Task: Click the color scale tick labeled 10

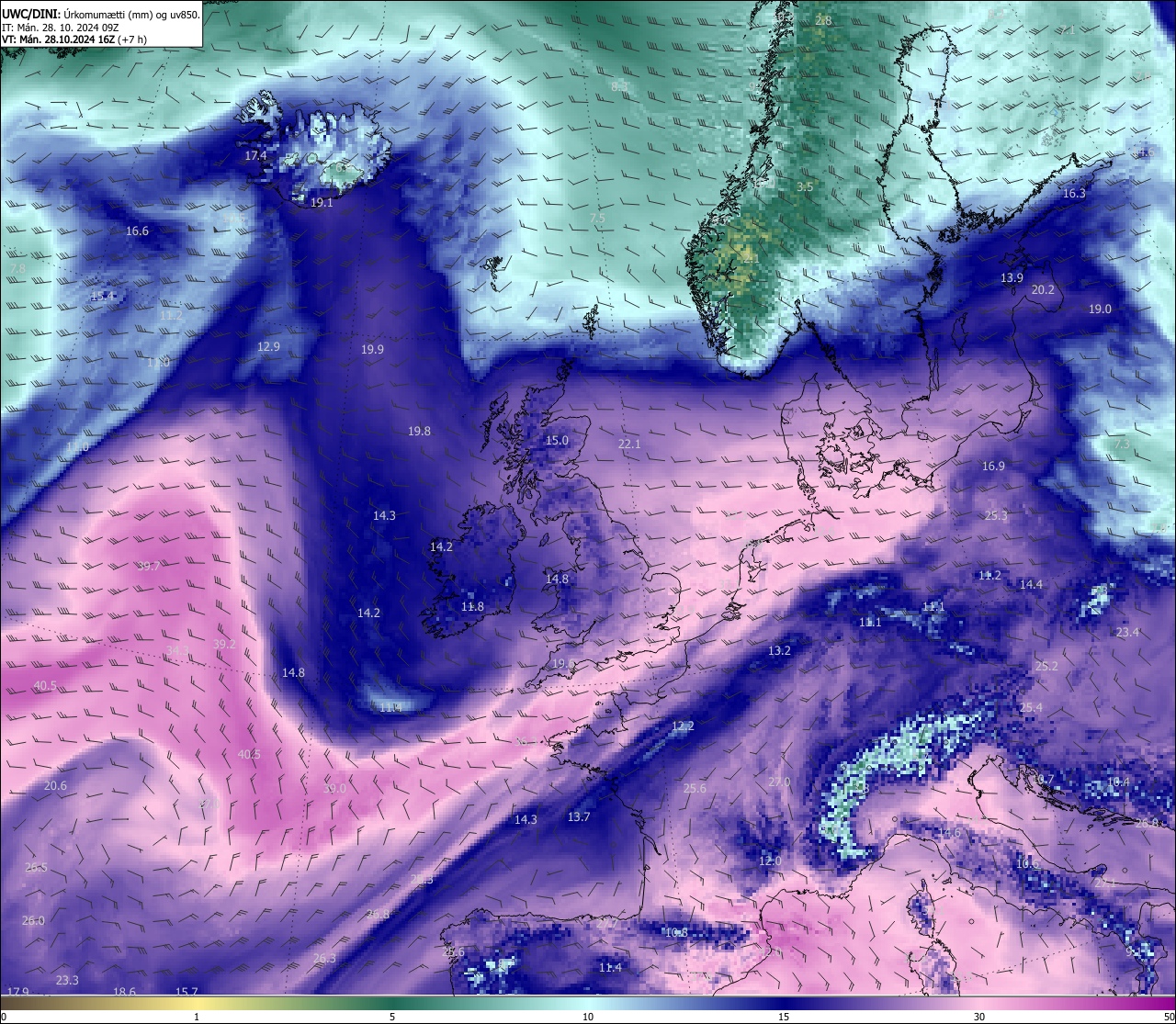Action: pos(588,1017)
